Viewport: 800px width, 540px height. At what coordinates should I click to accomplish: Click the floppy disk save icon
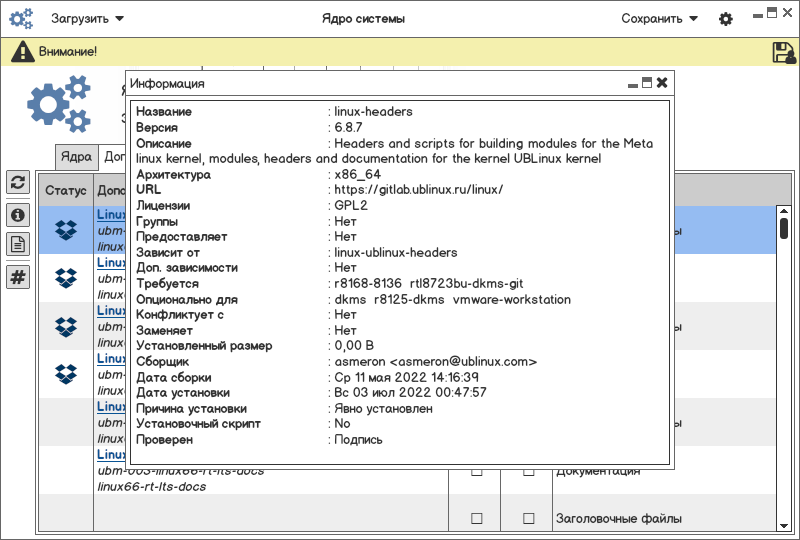[784, 52]
